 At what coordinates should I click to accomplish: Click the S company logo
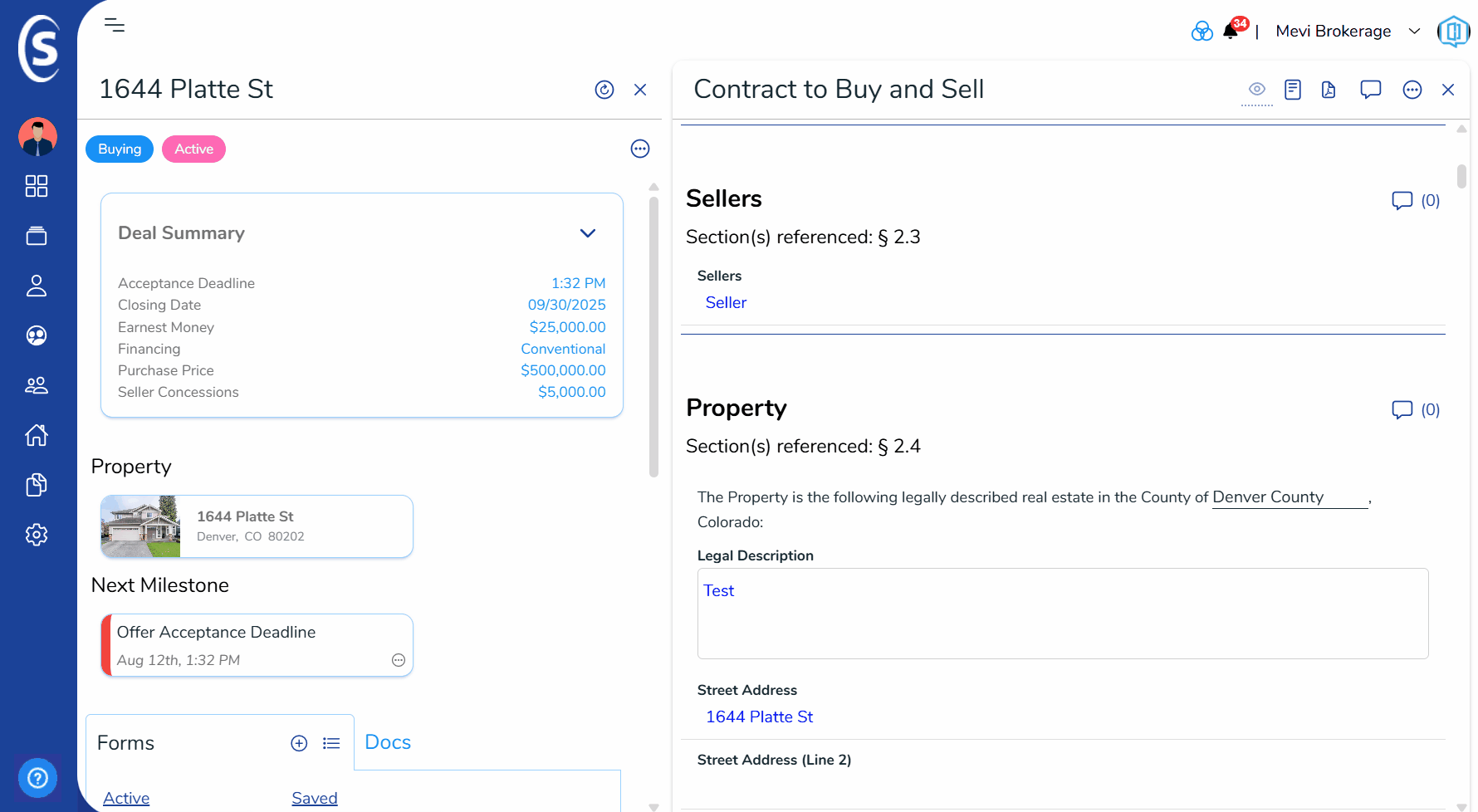[39, 48]
